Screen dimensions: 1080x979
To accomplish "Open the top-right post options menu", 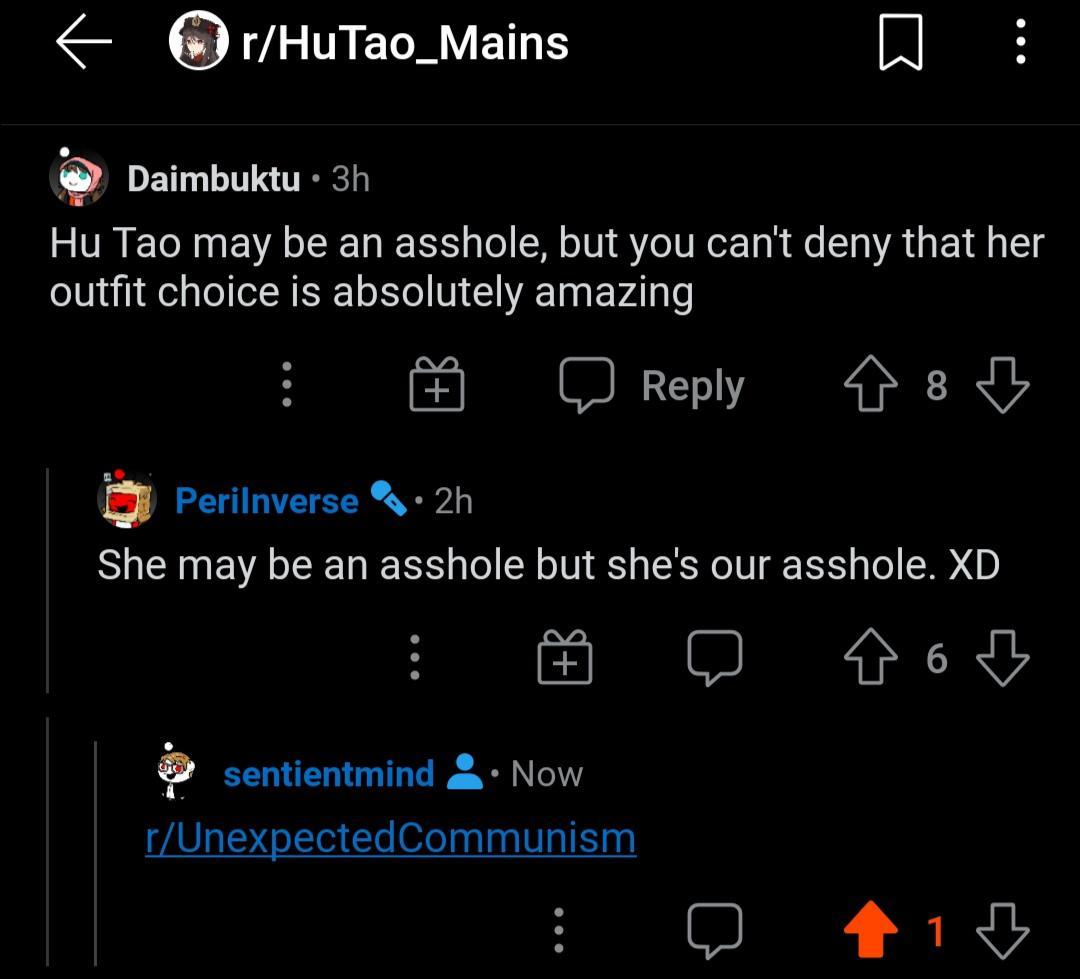I will pyautogui.click(x=1021, y=42).
